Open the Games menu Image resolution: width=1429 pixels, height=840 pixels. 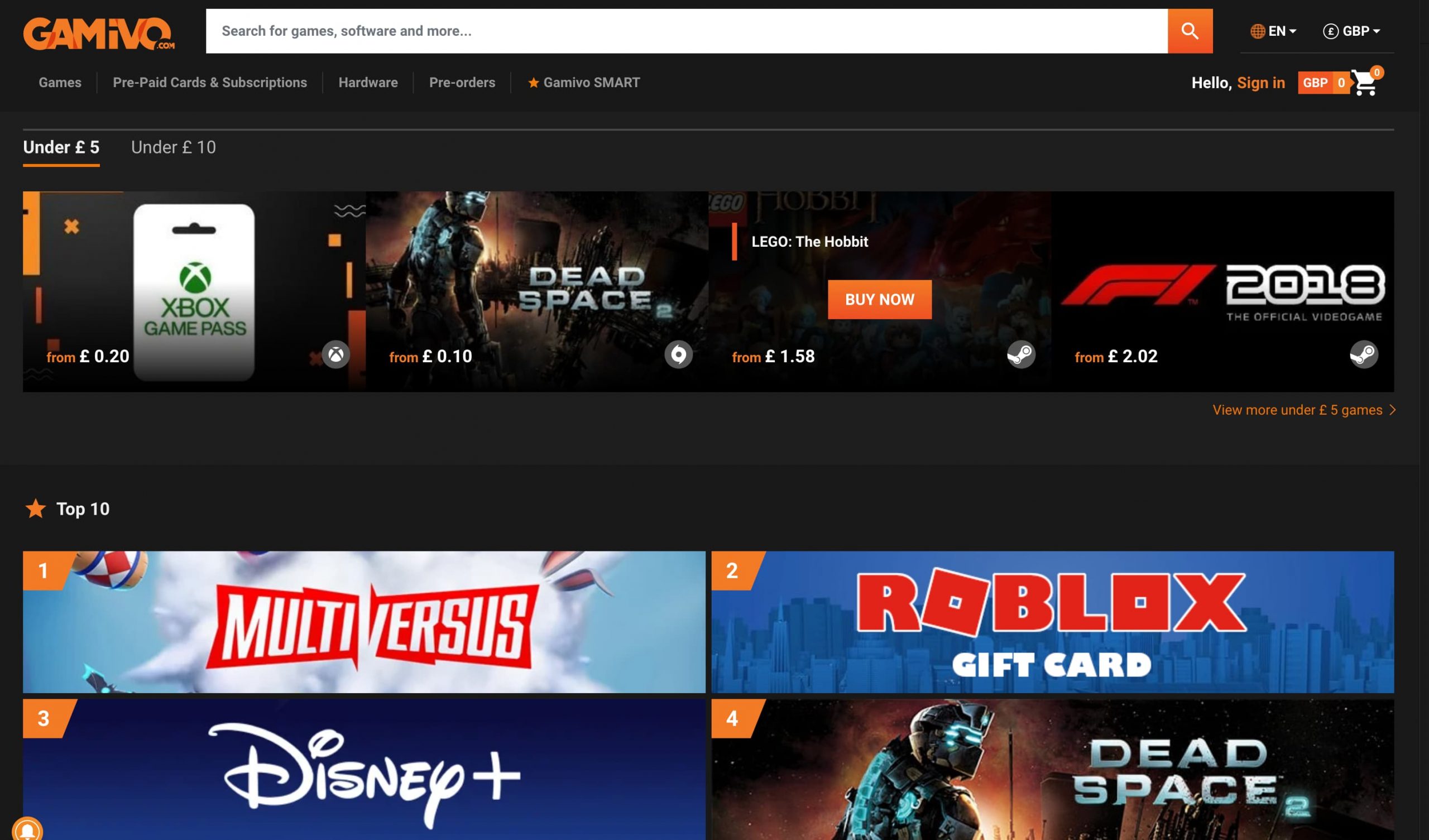(60, 83)
